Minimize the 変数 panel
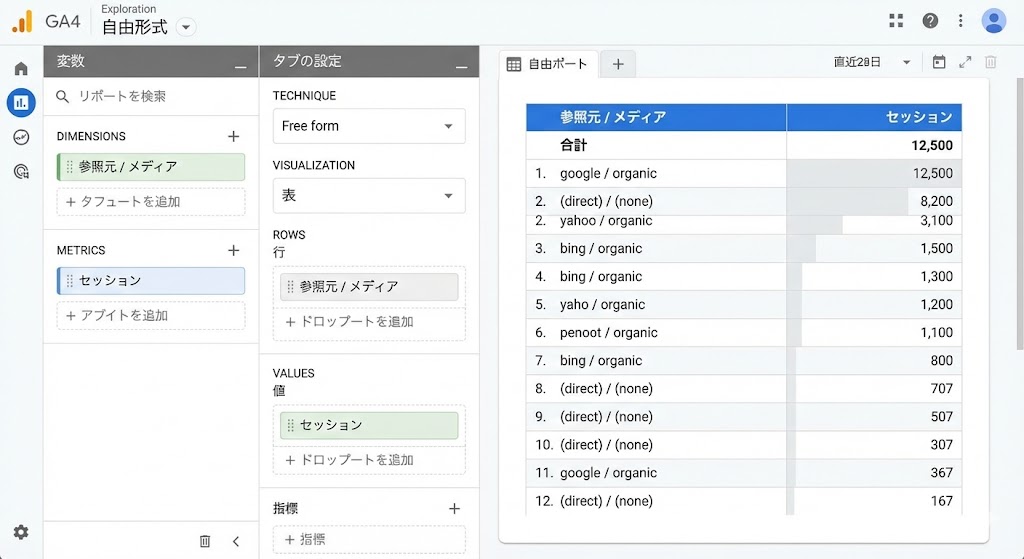Screen dimensions: 1024x559 (x=240, y=66)
